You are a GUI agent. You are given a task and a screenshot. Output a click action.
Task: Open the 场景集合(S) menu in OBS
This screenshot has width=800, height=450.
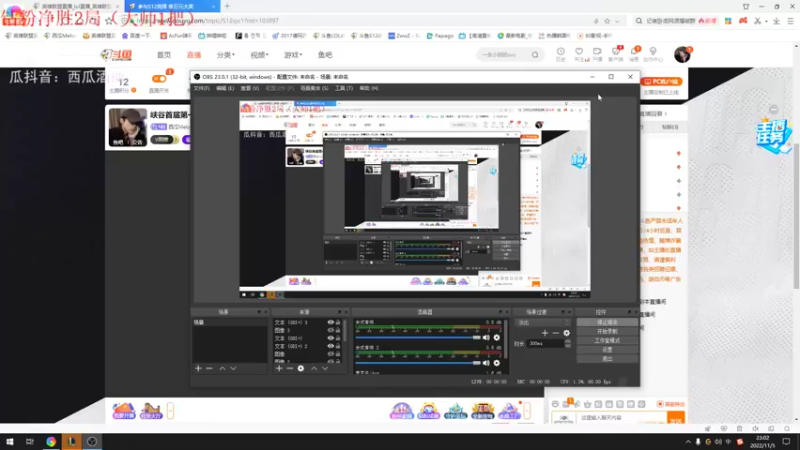(x=314, y=88)
